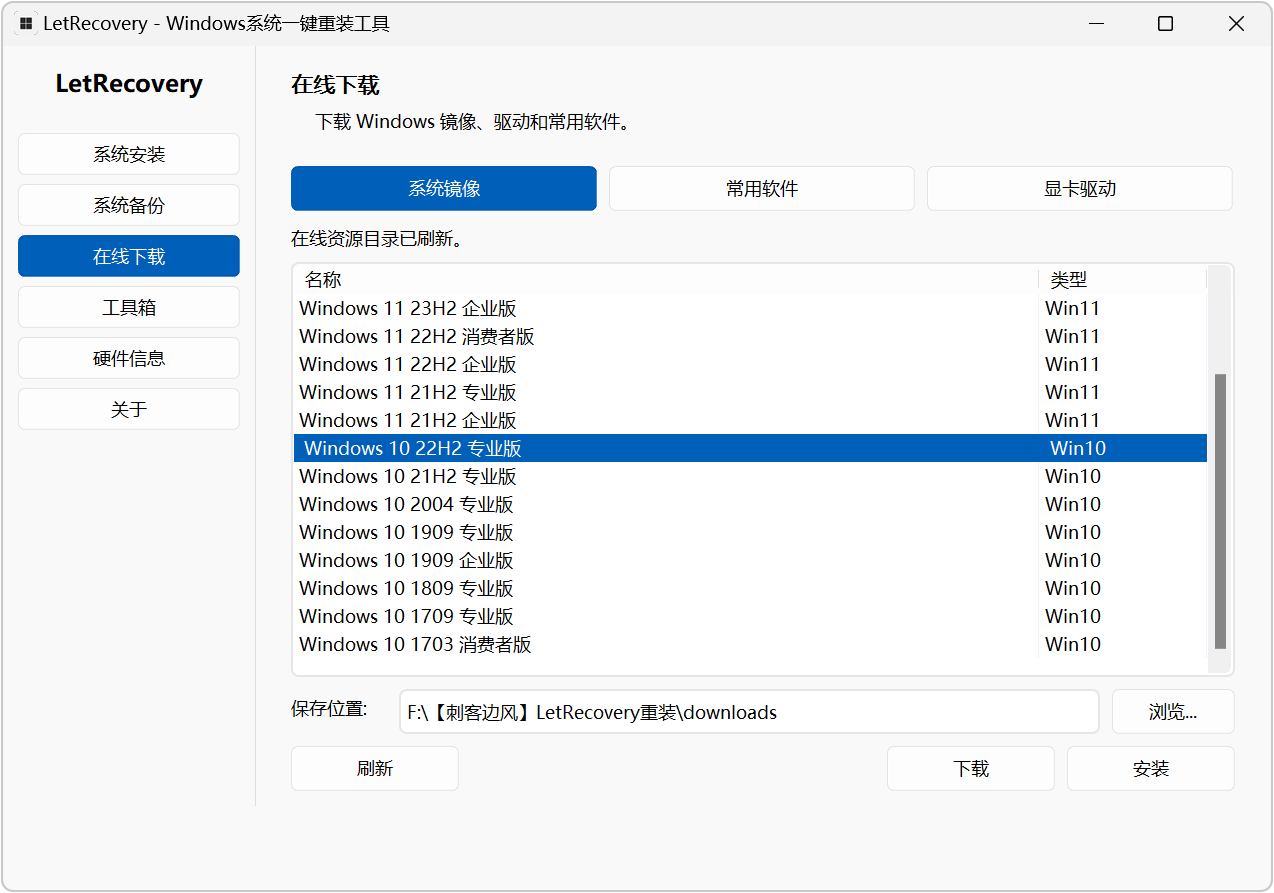Click the LetRecovery app icon in title bar
Screen dimensions: 1274x893
pyautogui.click(x=26, y=23)
